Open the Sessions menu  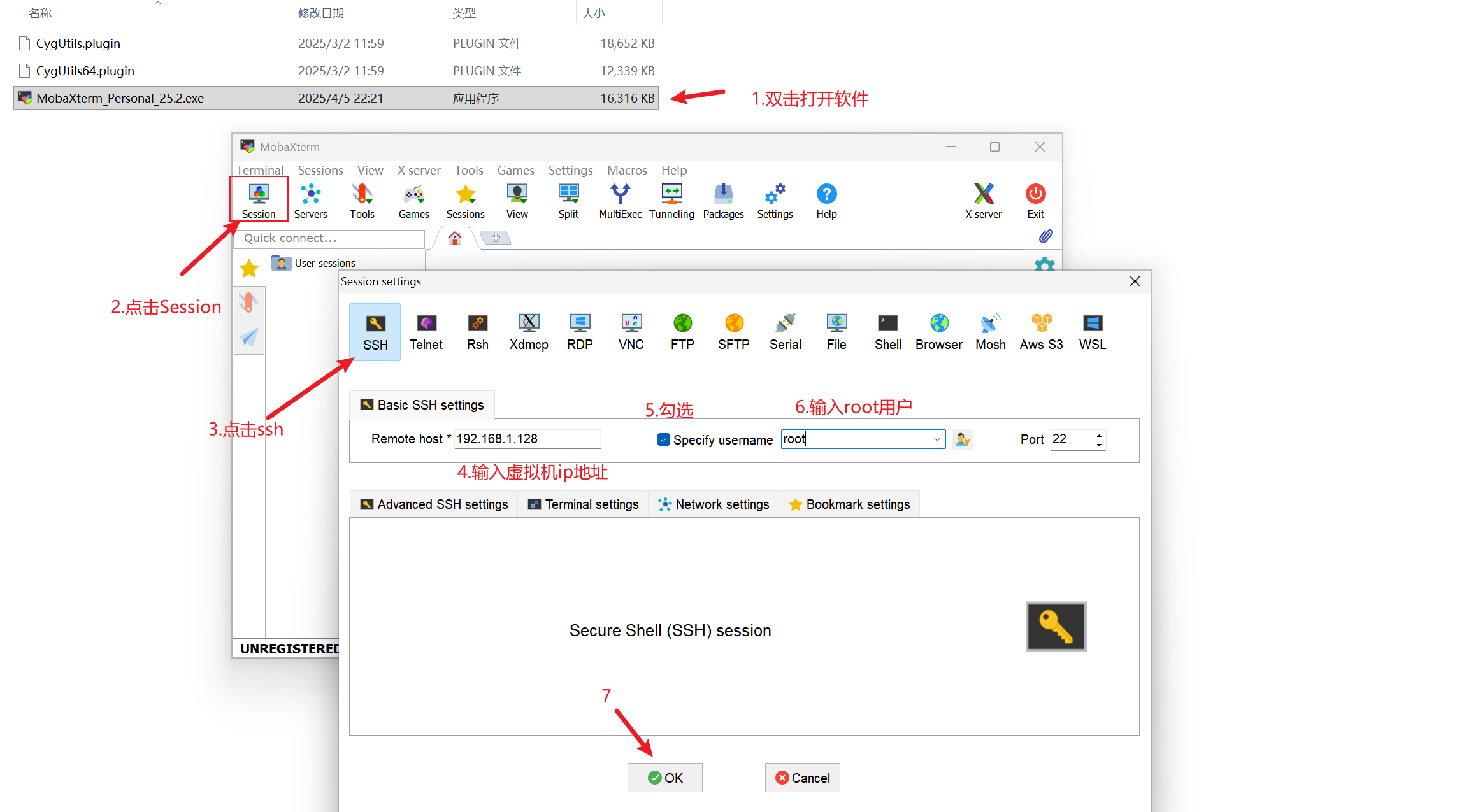320,170
